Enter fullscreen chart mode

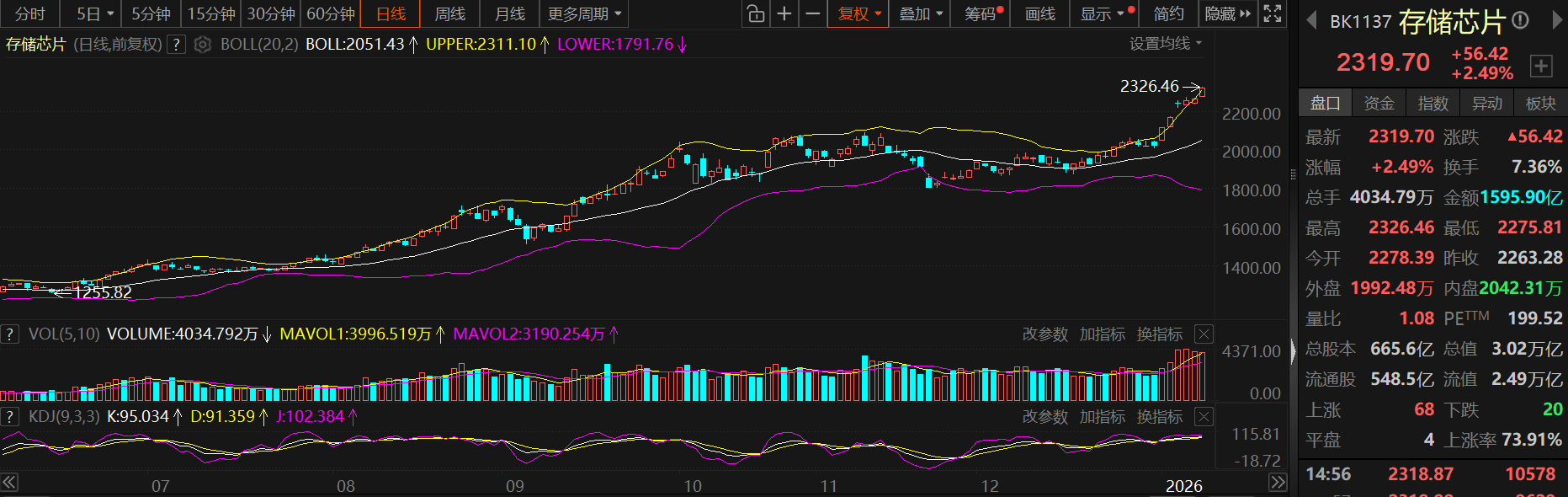1273,13
